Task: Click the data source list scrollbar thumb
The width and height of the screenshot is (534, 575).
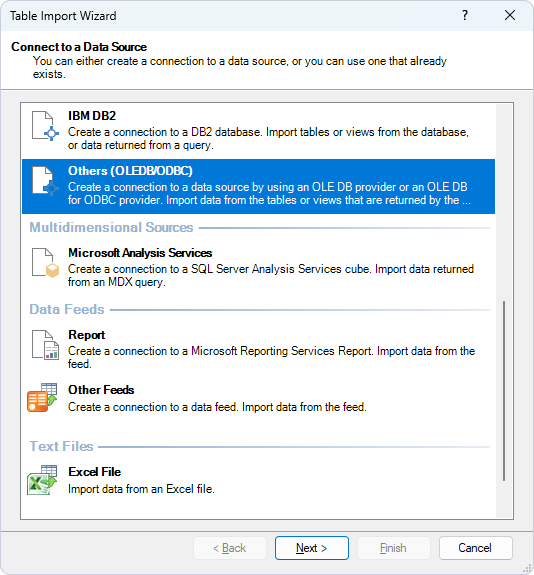Action: pos(504,391)
